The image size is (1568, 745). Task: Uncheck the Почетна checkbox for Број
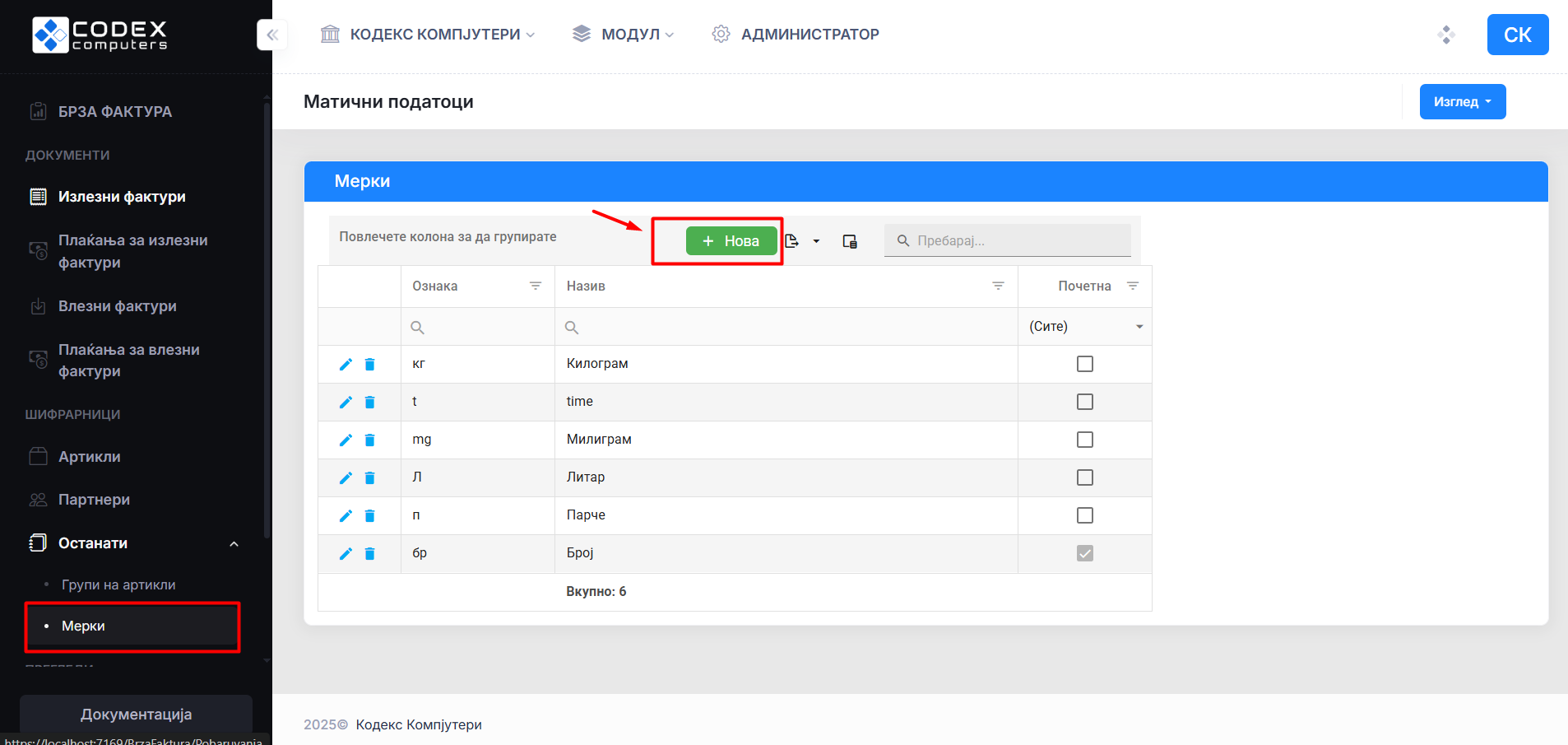click(1084, 553)
